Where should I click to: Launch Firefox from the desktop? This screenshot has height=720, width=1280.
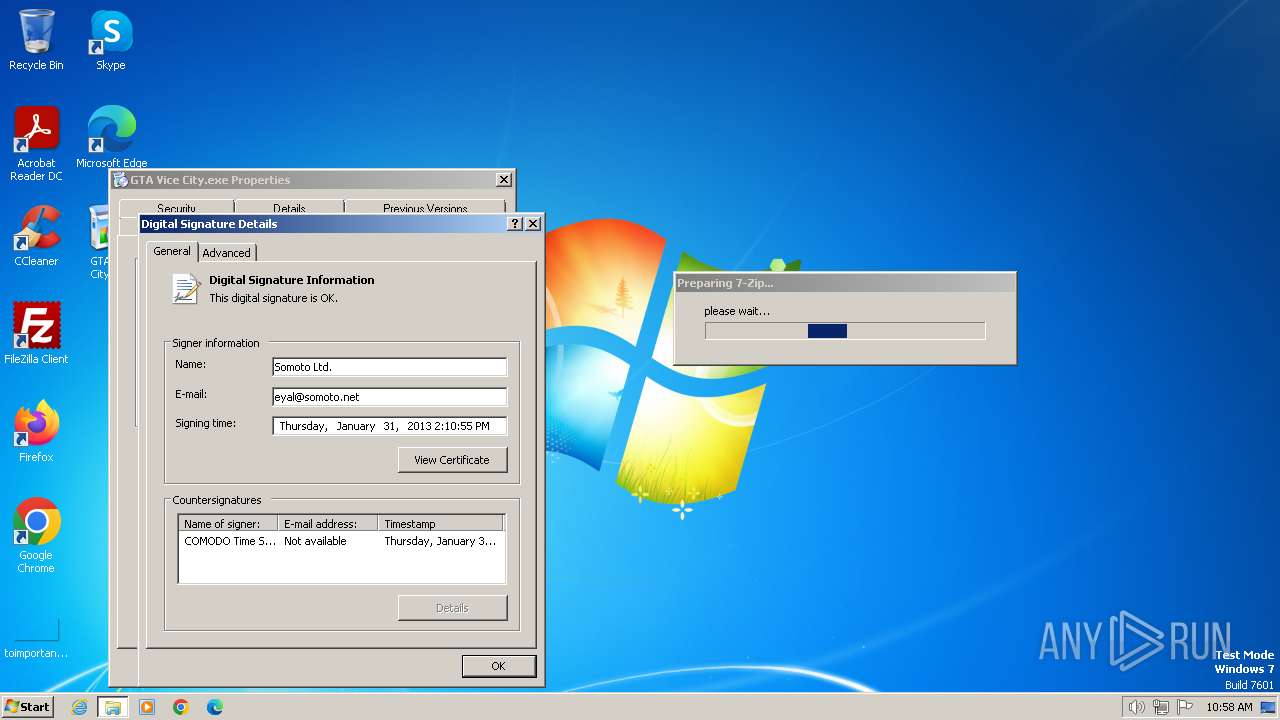point(36,432)
